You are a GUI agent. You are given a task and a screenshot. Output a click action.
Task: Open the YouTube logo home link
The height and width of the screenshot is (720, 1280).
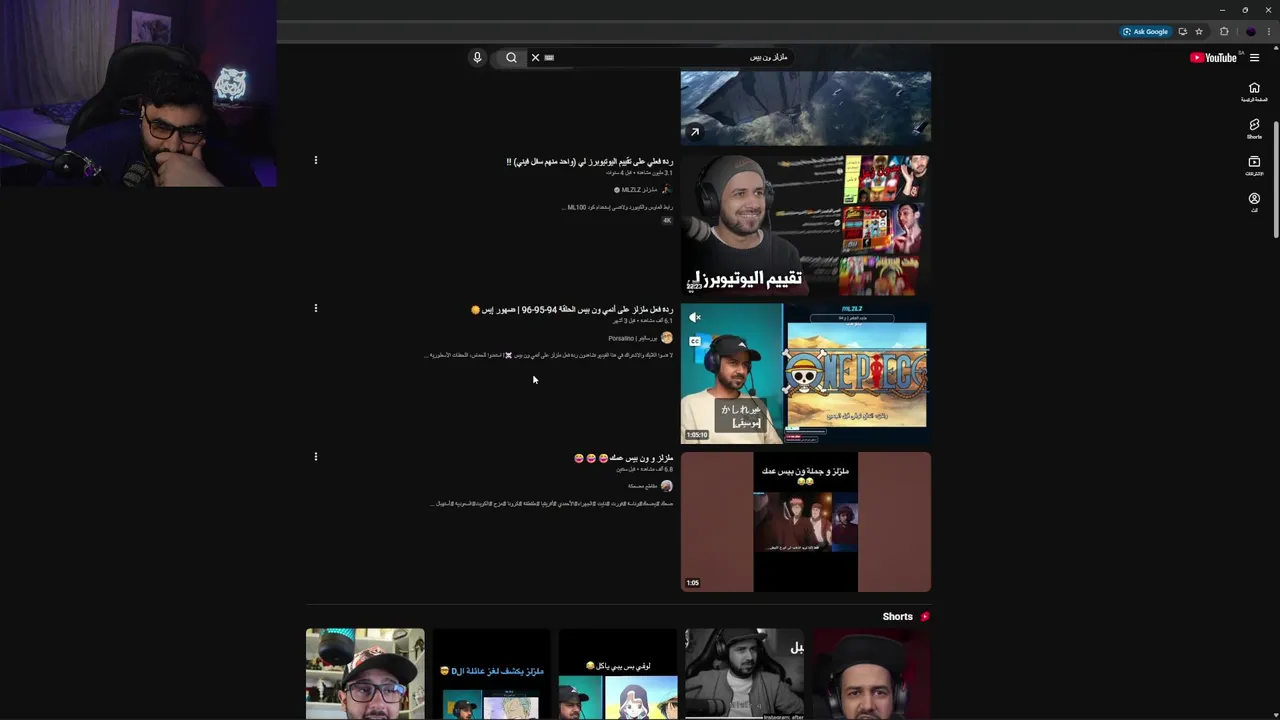(1214, 57)
